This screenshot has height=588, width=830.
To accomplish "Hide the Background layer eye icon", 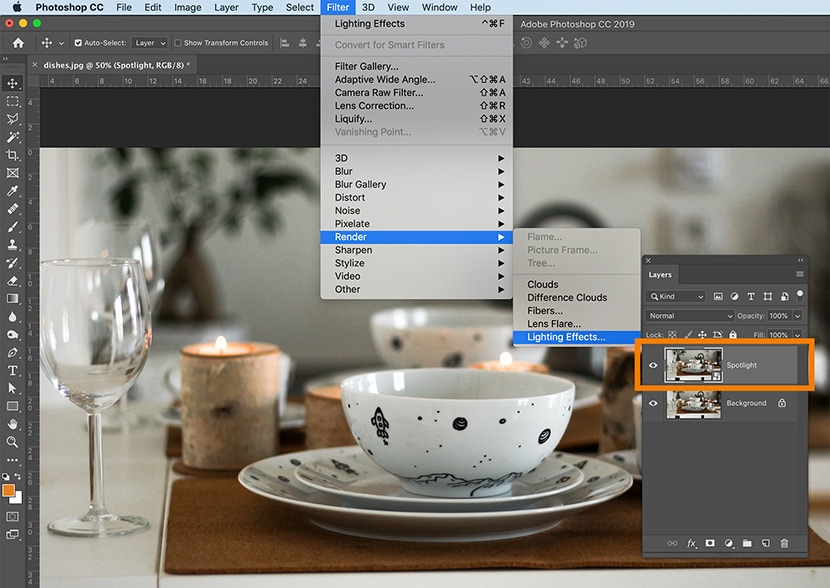I will pos(653,403).
